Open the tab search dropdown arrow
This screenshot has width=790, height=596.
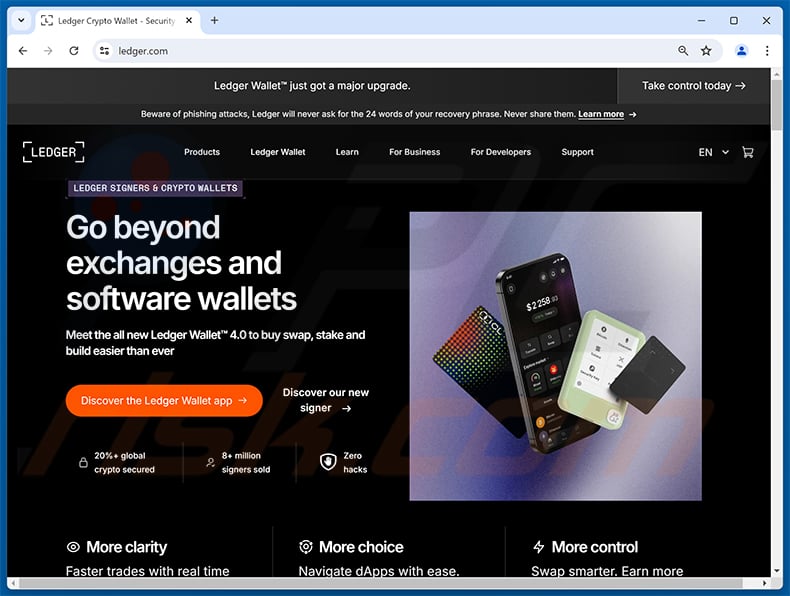21,21
